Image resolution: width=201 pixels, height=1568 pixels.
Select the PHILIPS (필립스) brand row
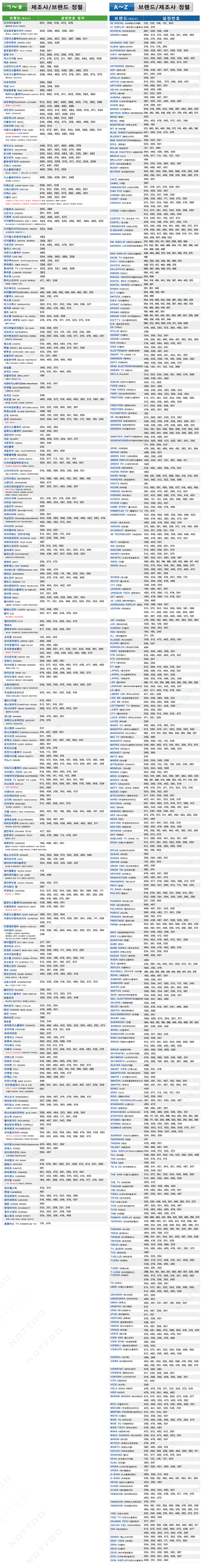(116, 893)
